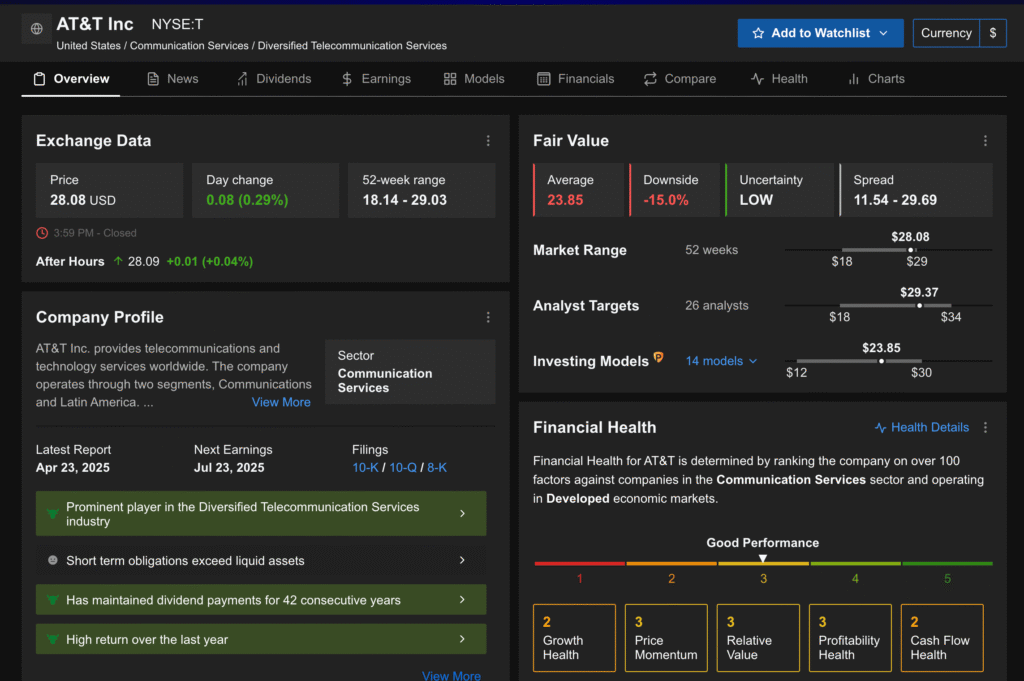Select the Profitability Health score card

(850, 638)
